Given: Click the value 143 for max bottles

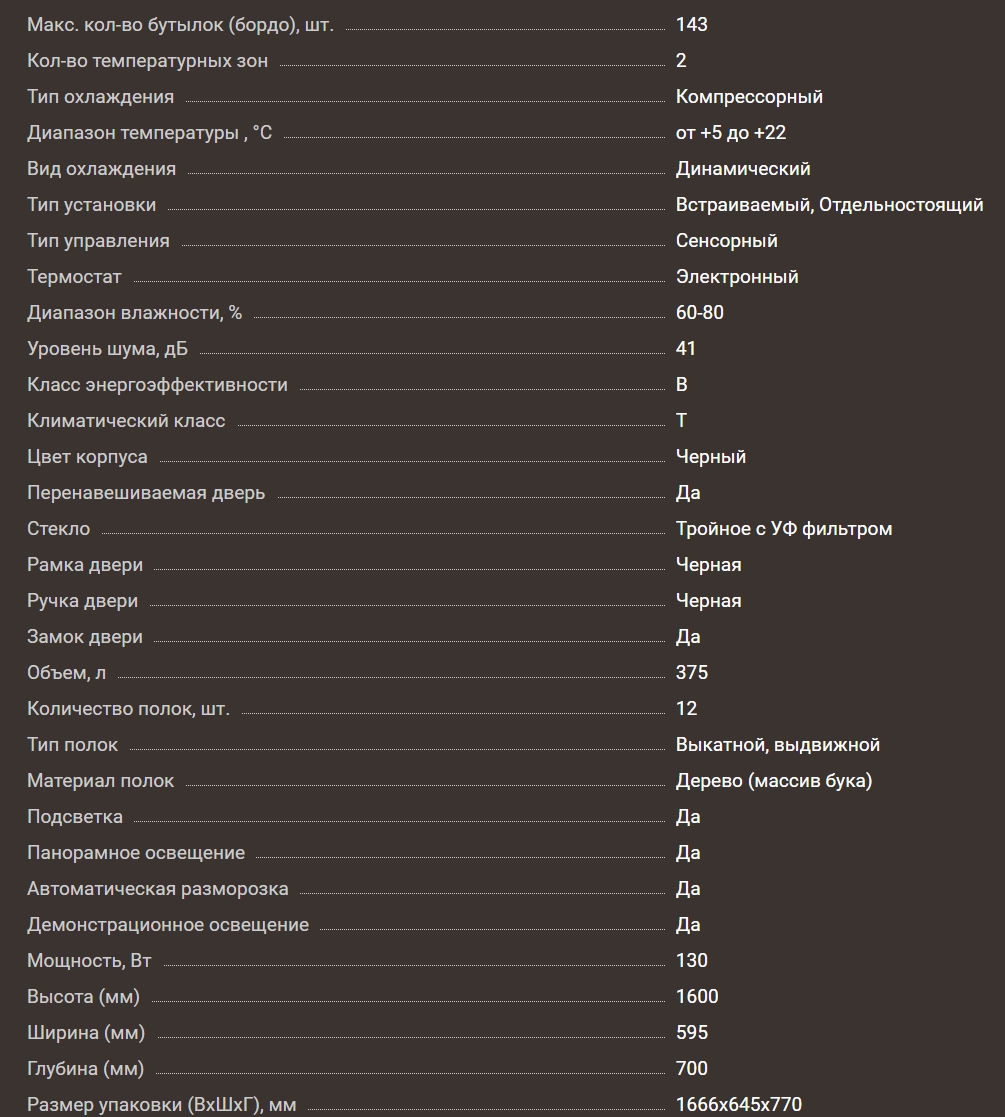Looking at the screenshot, I should 692,25.
